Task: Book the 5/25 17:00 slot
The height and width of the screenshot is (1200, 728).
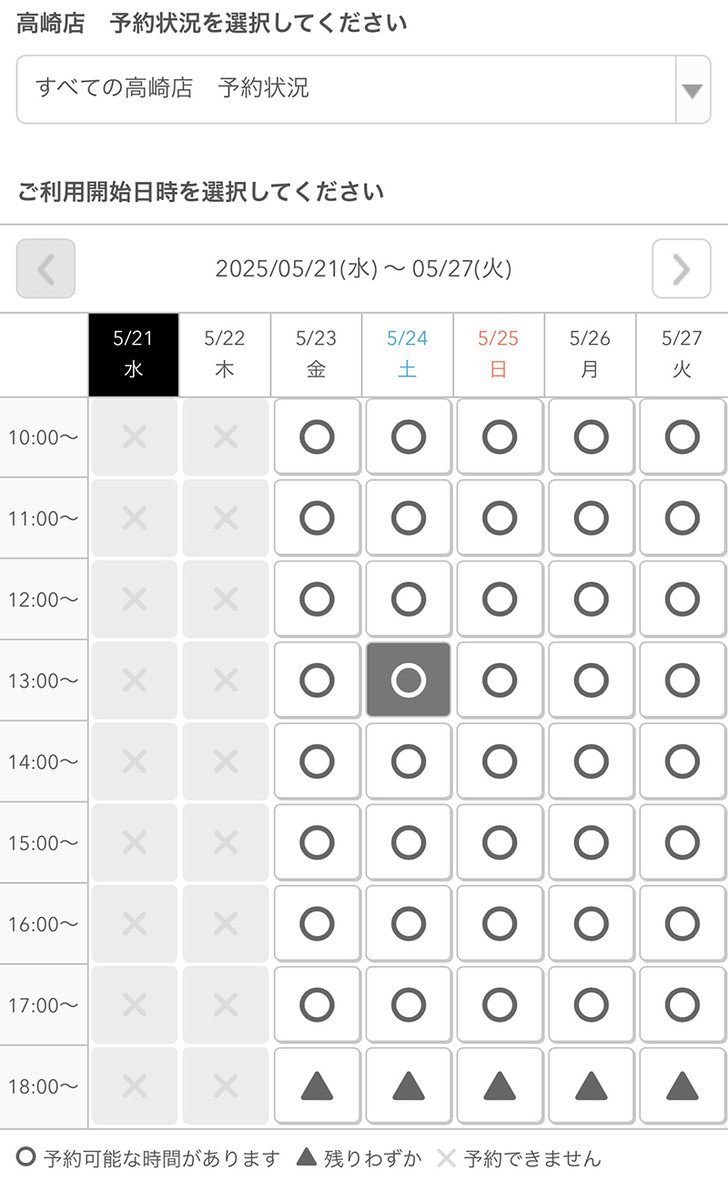Action: (x=500, y=1004)
